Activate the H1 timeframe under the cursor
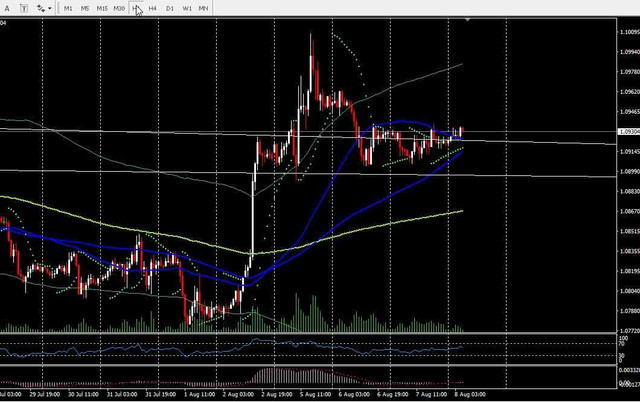640x402 pixels. tap(136, 8)
